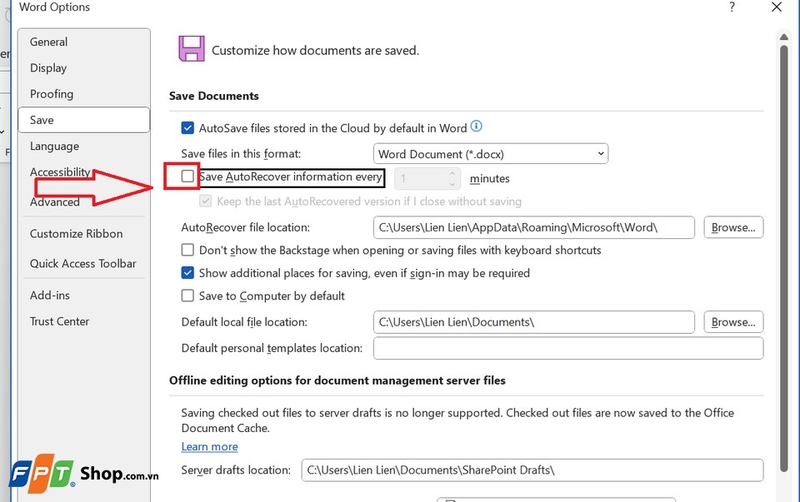Enable Save AutoRecover information every checkbox
800x502 pixels.
[188, 177]
